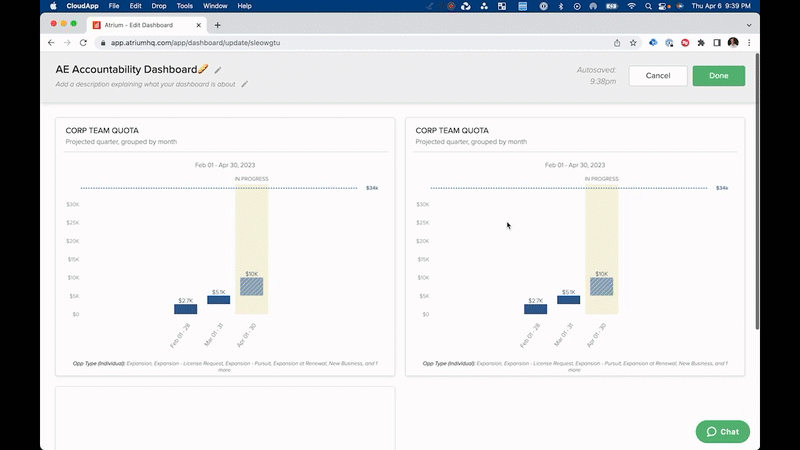
Task: Click the Autosaved 9:38pm status text
Action: click(x=596, y=76)
